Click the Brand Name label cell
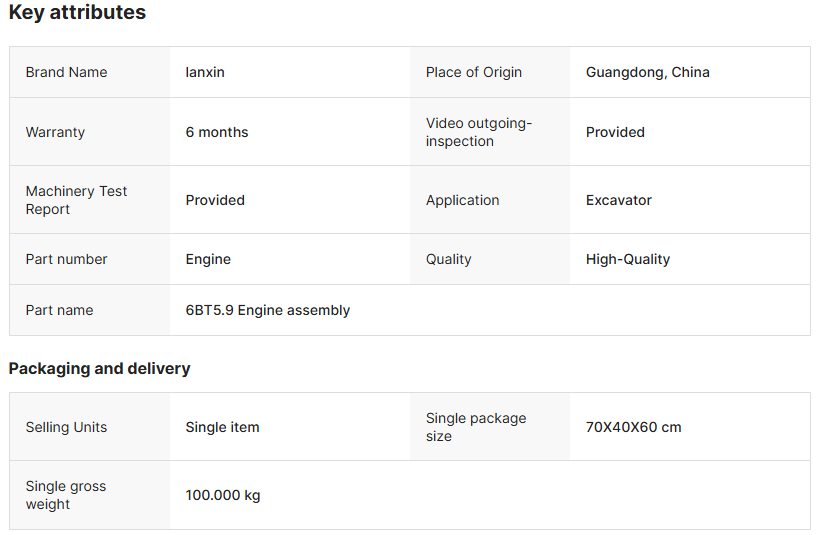The width and height of the screenshot is (826, 535). click(66, 72)
